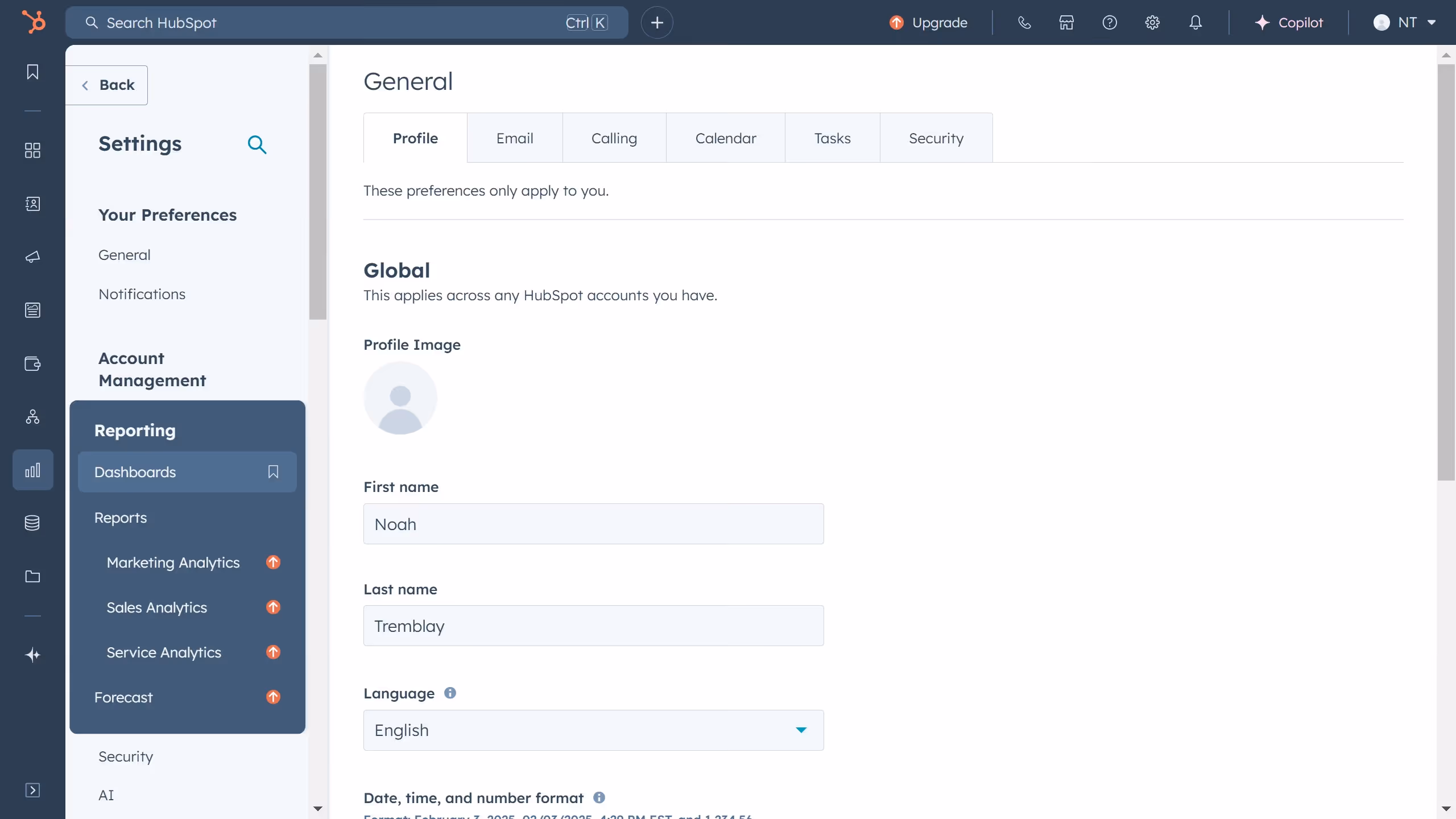This screenshot has height=819, width=1456.
Task: Expand the collapsed sidebar with the chevron
Action: [32, 791]
